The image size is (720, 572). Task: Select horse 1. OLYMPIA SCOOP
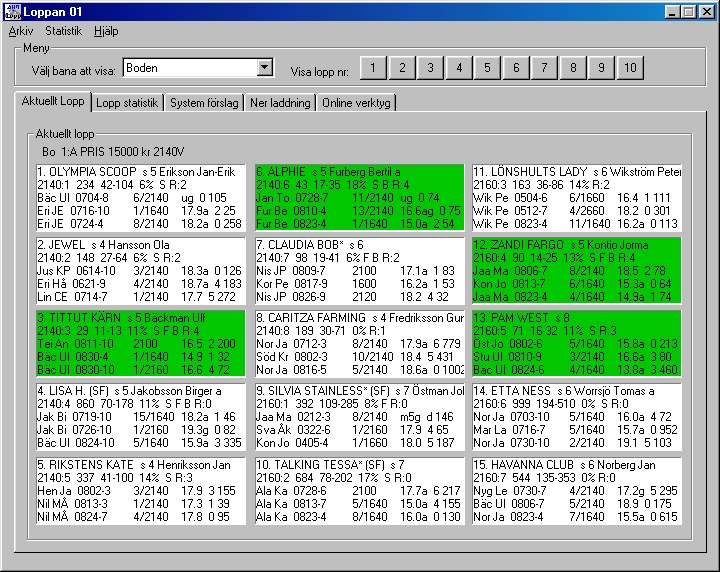click(141, 198)
